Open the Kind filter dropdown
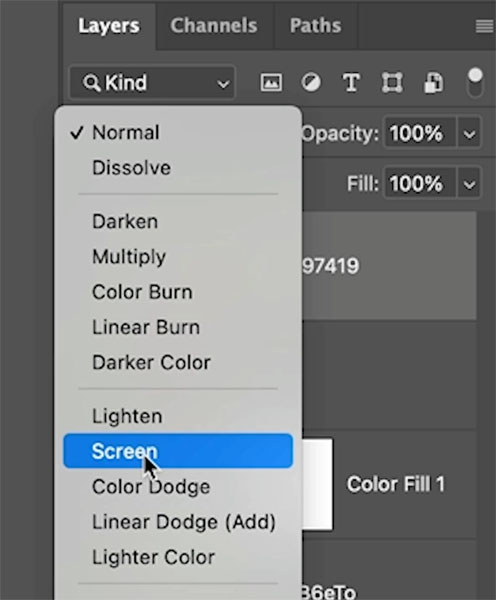The width and height of the screenshot is (496, 600). tap(152, 82)
